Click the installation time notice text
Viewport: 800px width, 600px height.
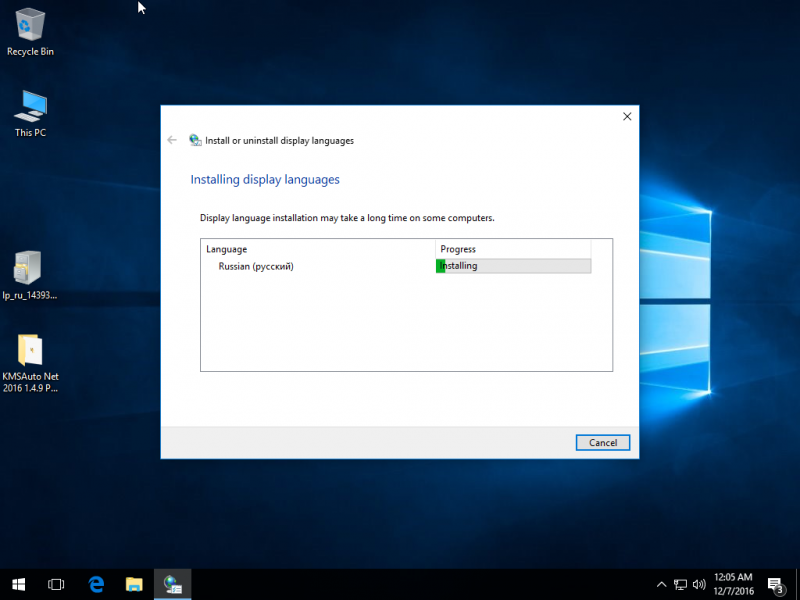347,218
